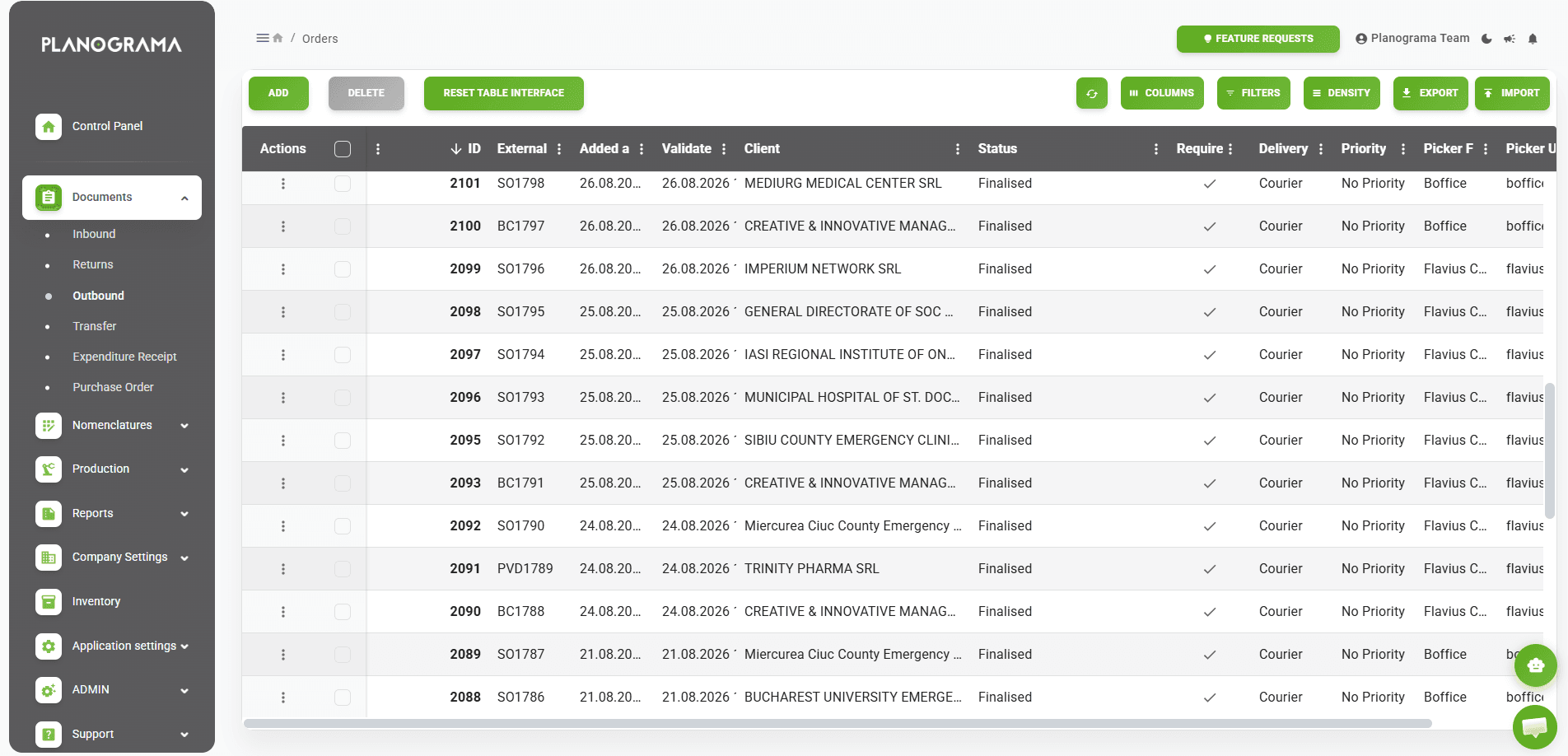
Task: Expand the Company Settings section
Action: coord(112,558)
